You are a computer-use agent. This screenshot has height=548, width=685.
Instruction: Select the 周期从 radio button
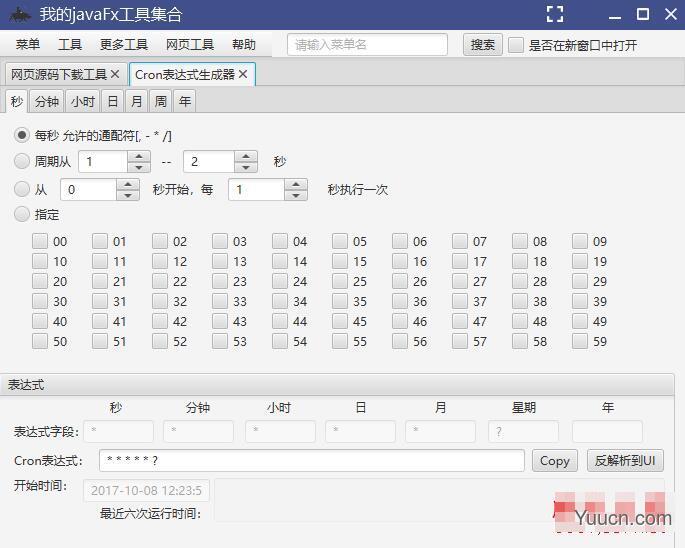pyautogui.click(x=22, y=161)
